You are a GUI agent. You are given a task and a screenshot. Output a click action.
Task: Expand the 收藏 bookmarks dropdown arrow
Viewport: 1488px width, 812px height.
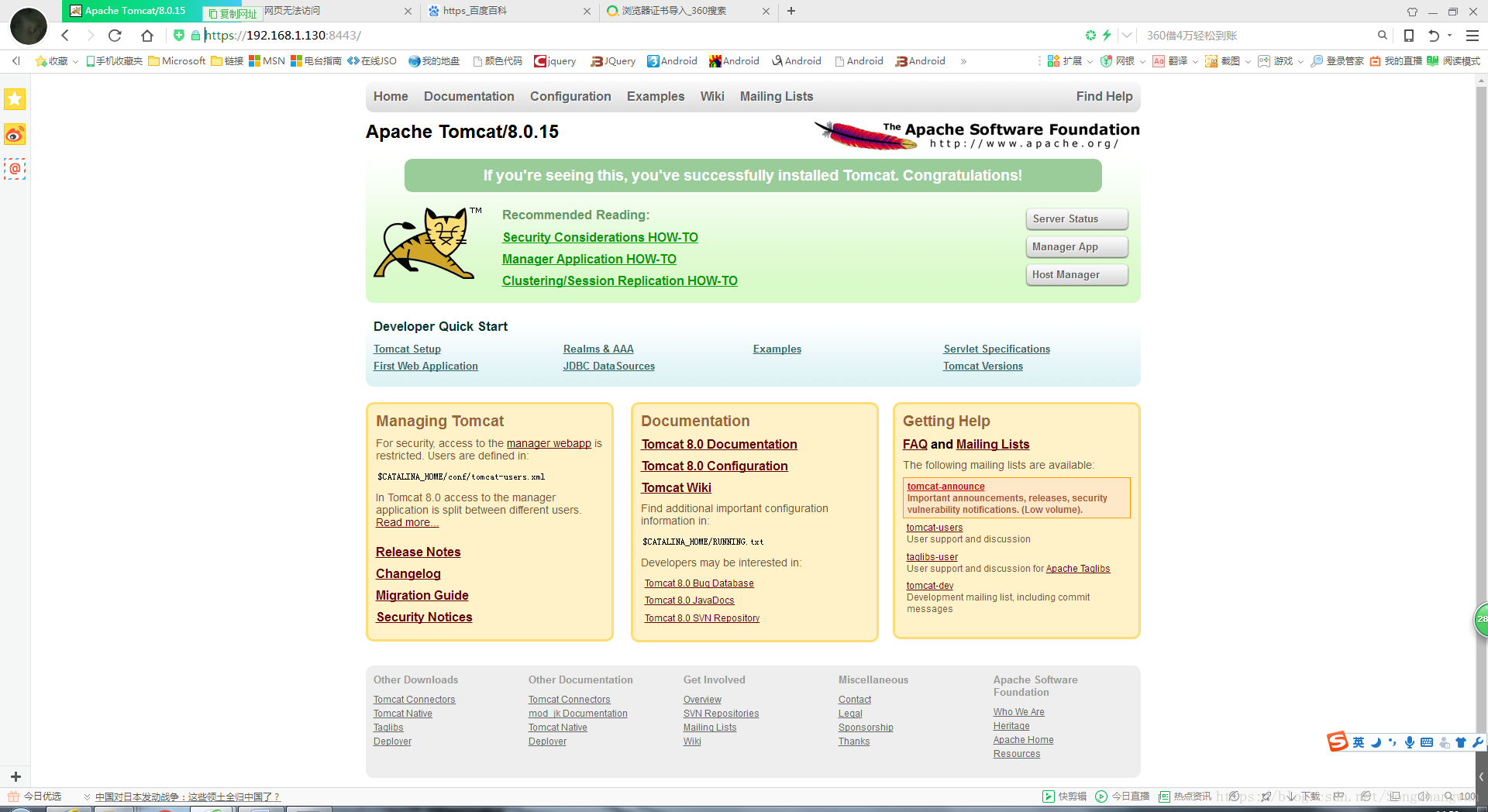click(75, 61)
